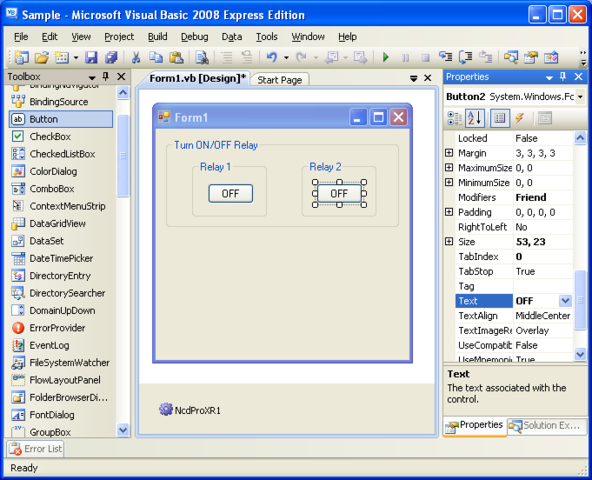Open the Project menu
The height and width of the screenshot is (480, 592).
[119, 37]
